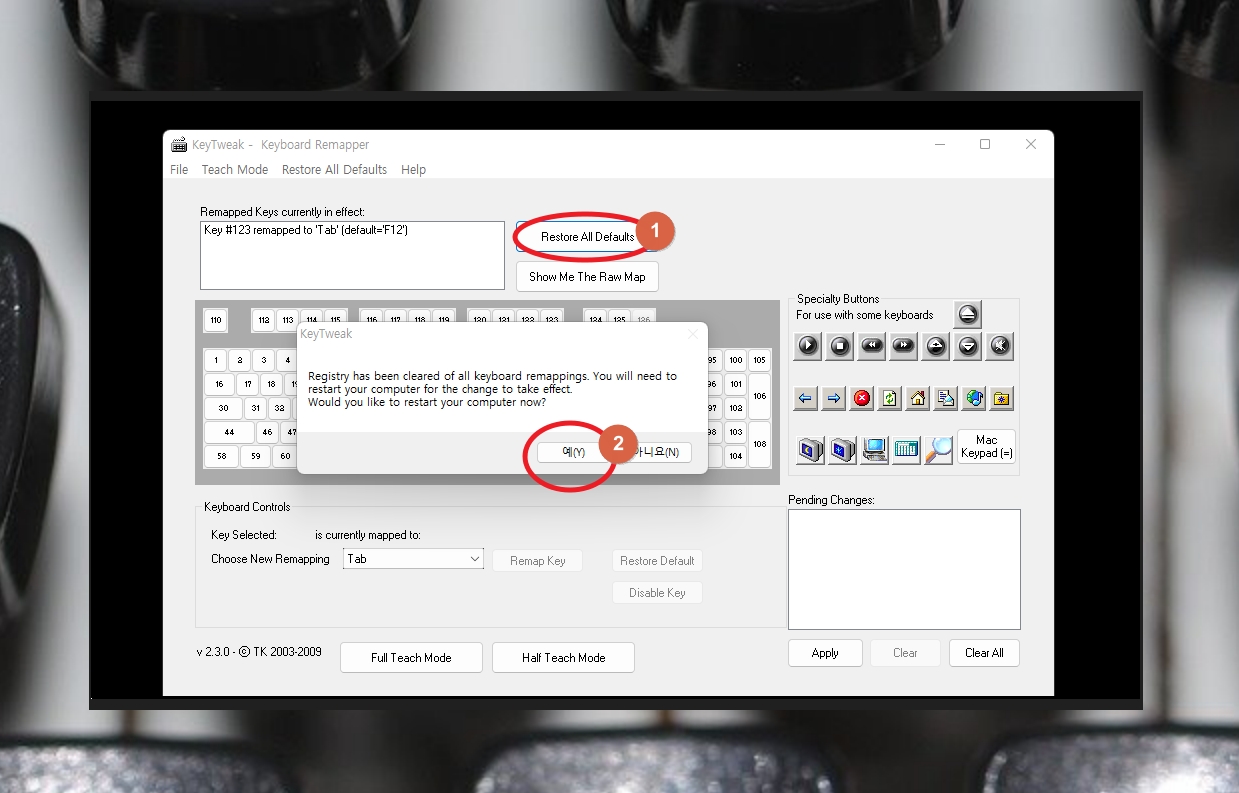This screenshot has height=793, width=1239.
Task: Click keyboard key 17
Action: 247,384
